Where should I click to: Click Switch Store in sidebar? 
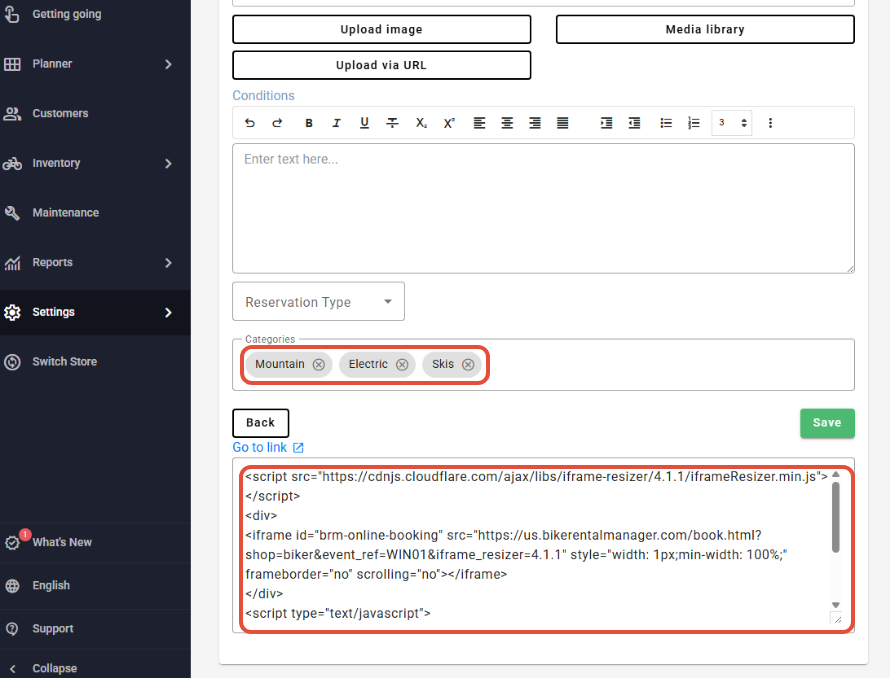point(65,362)
